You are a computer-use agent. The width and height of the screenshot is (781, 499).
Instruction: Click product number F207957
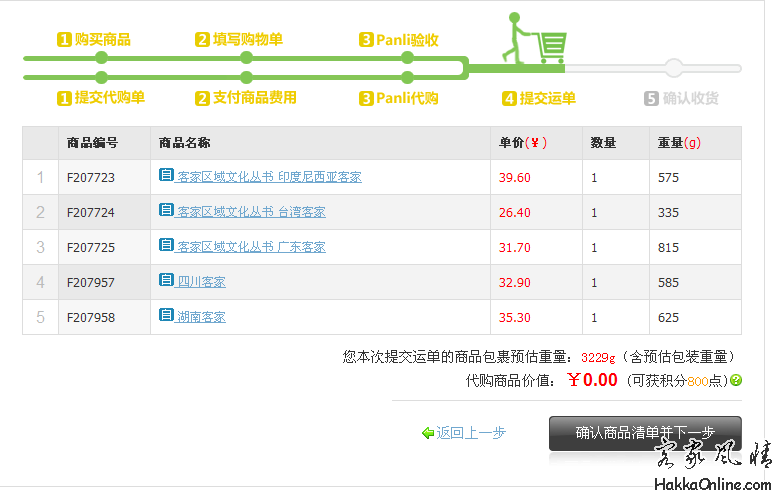91,283
